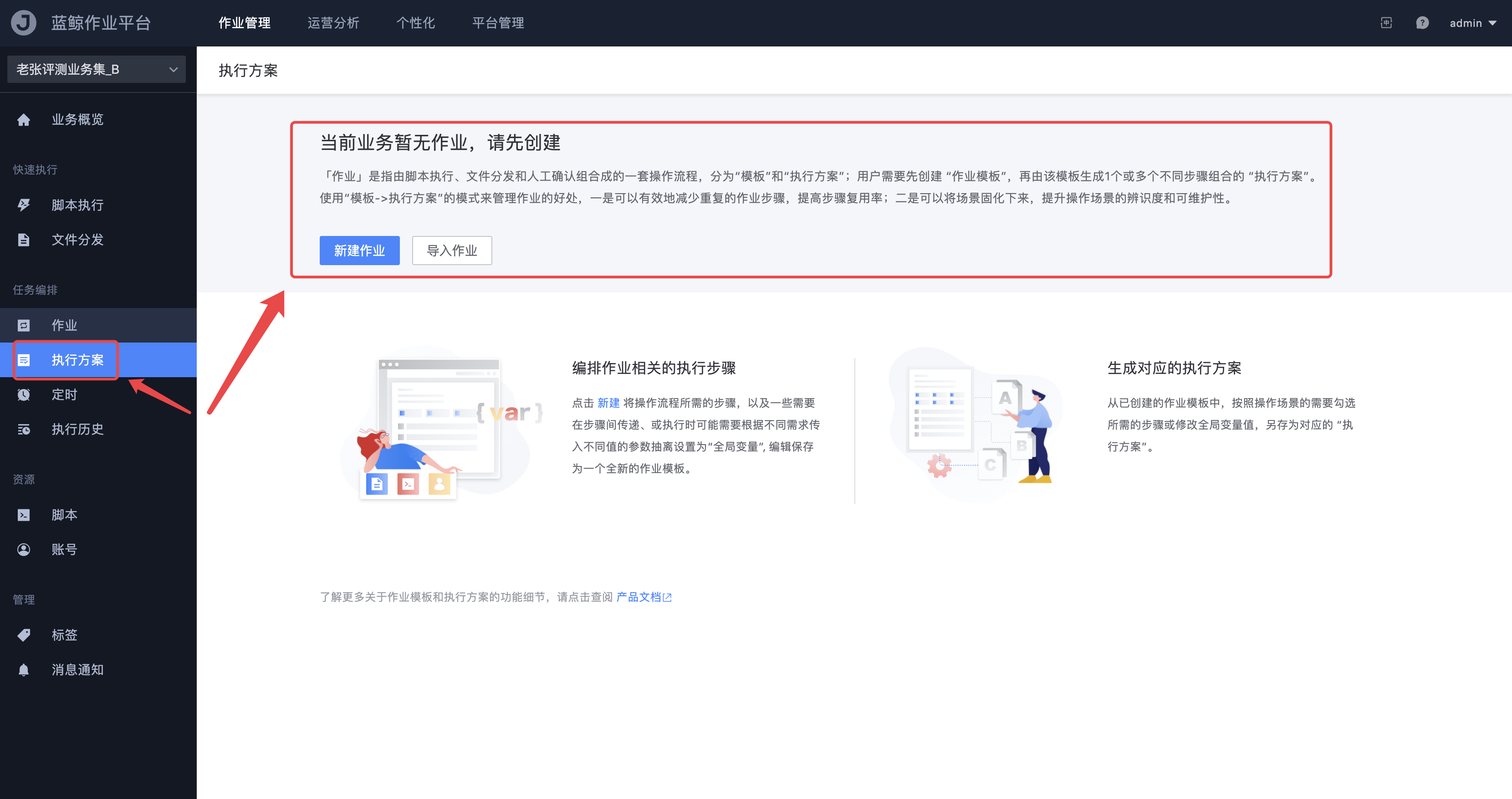The image size is (1512, 799).
Task: Open the 产品文档 documentation link
Action: click(639, 596)
